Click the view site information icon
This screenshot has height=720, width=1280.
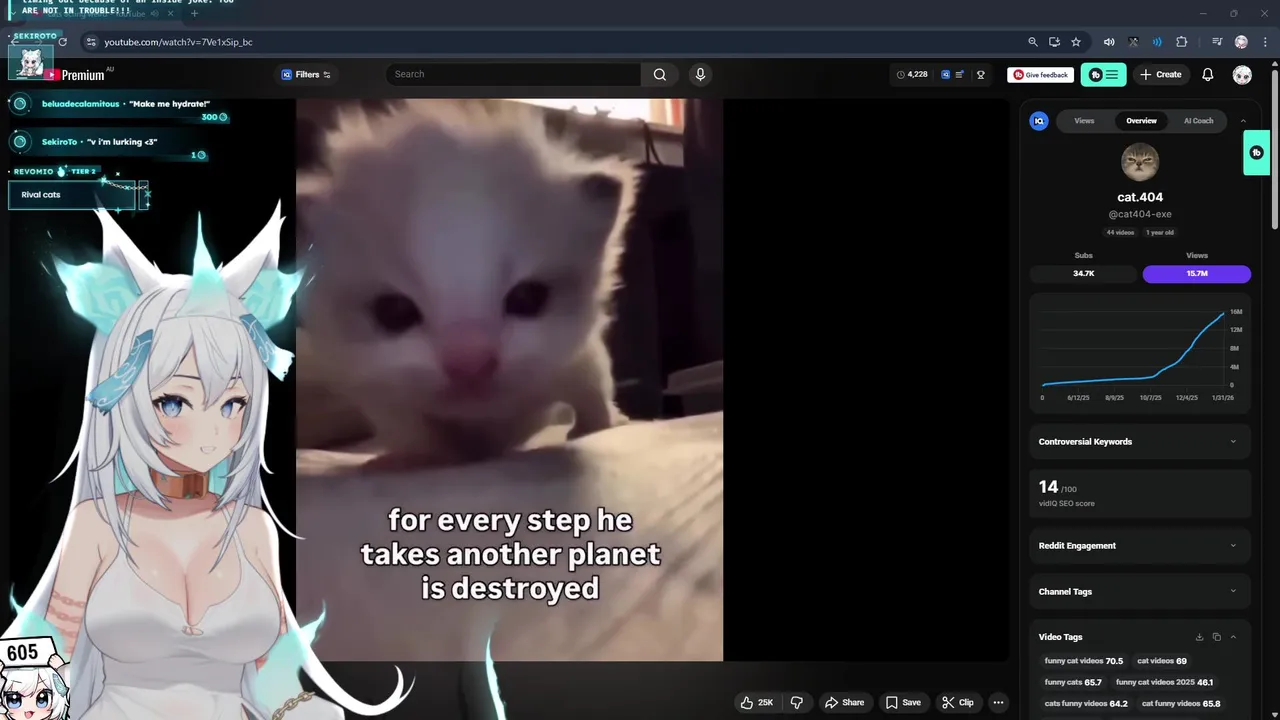pyautogui.click(x=91, y=42)
